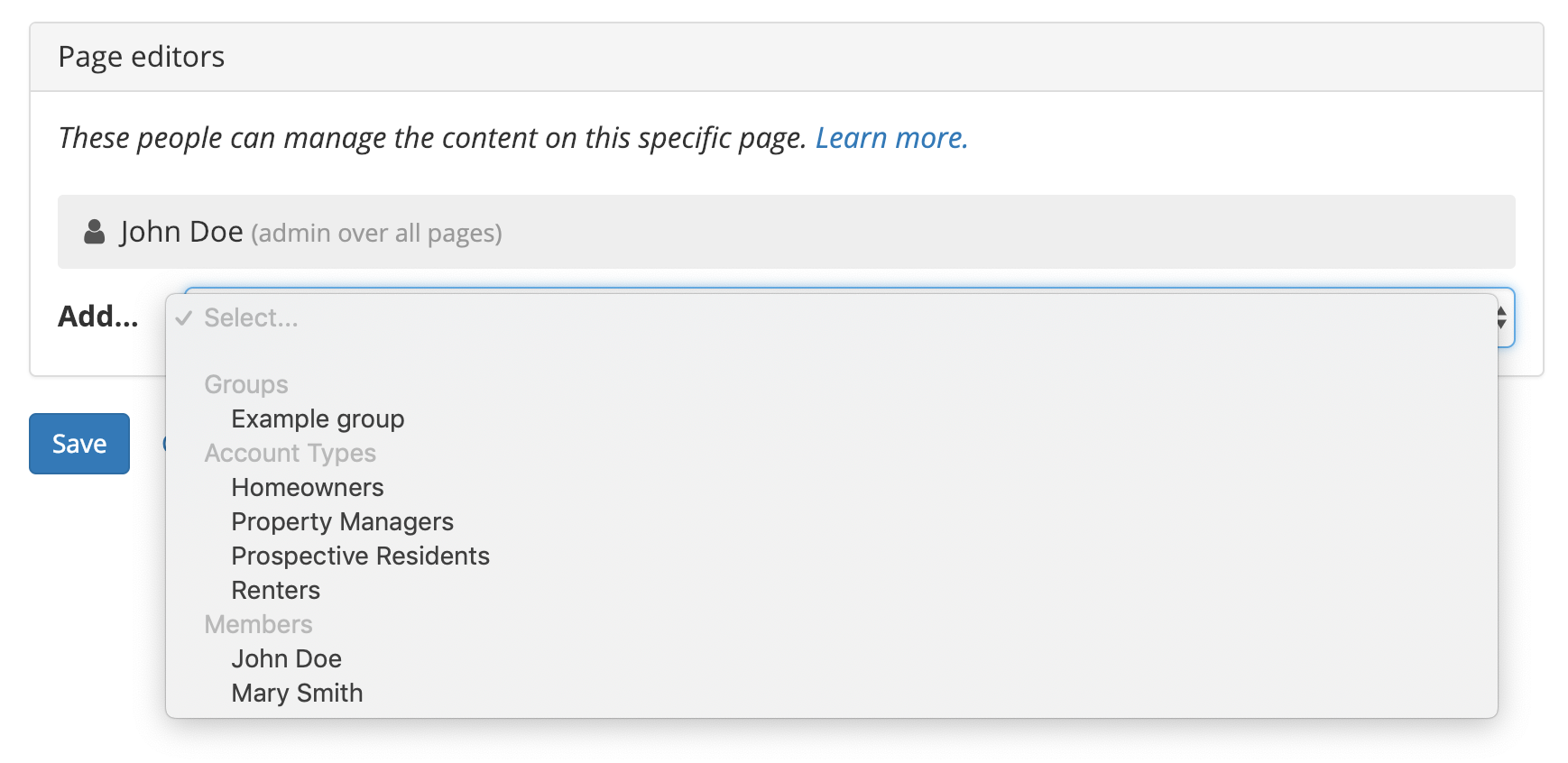1568x763 pixels.
Task: Select Prospective Residents option
Action: pyautogui.click(x=360, y=556)
